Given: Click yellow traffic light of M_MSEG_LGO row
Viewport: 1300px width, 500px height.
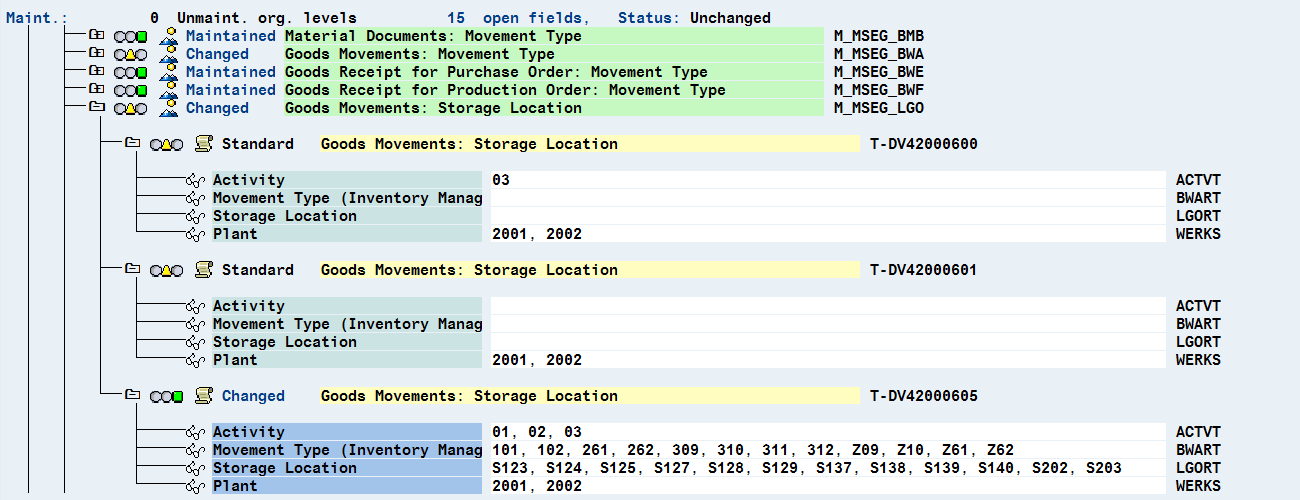Looking at the screenshot, I should tap(131, 109).
